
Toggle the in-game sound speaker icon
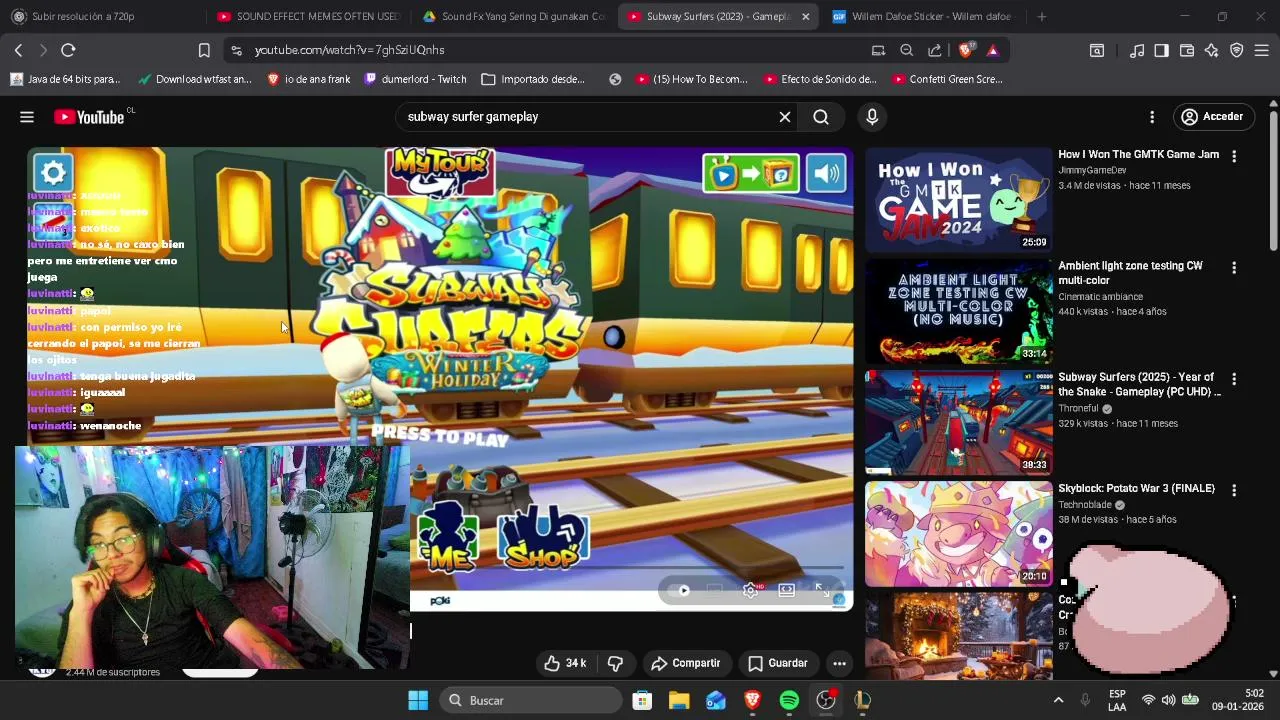point(827,173)
